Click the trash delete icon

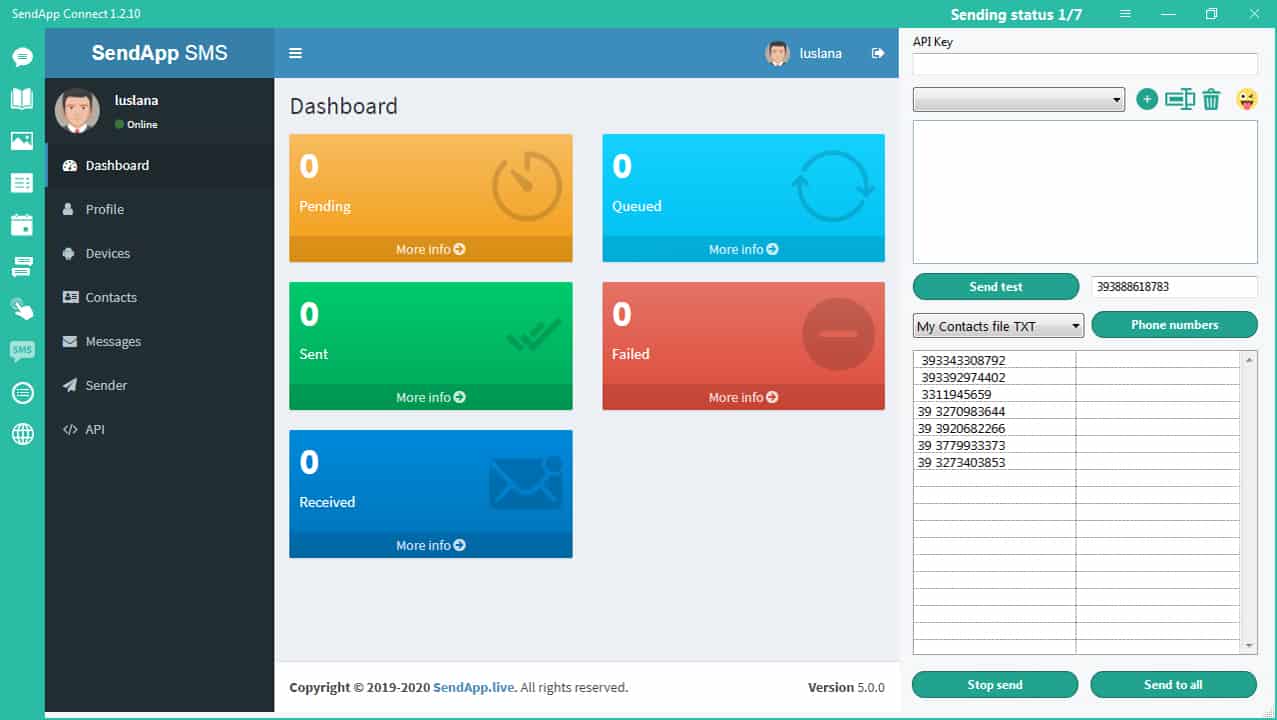(1211, 99)
